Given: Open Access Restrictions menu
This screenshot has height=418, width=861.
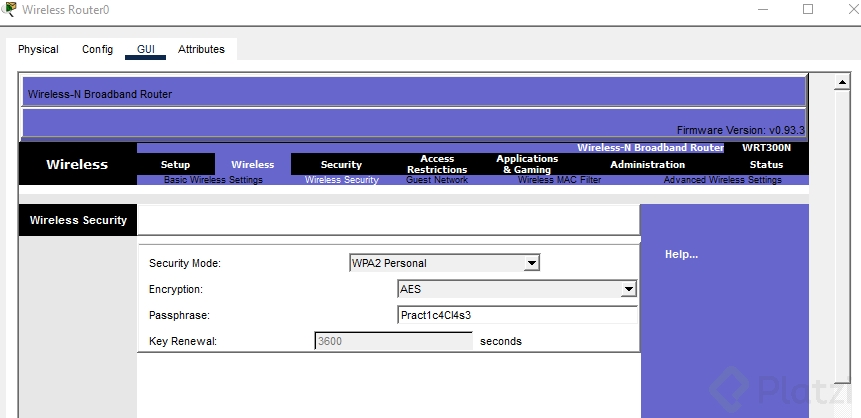Looking at the screenshot, I should [437, 164].
